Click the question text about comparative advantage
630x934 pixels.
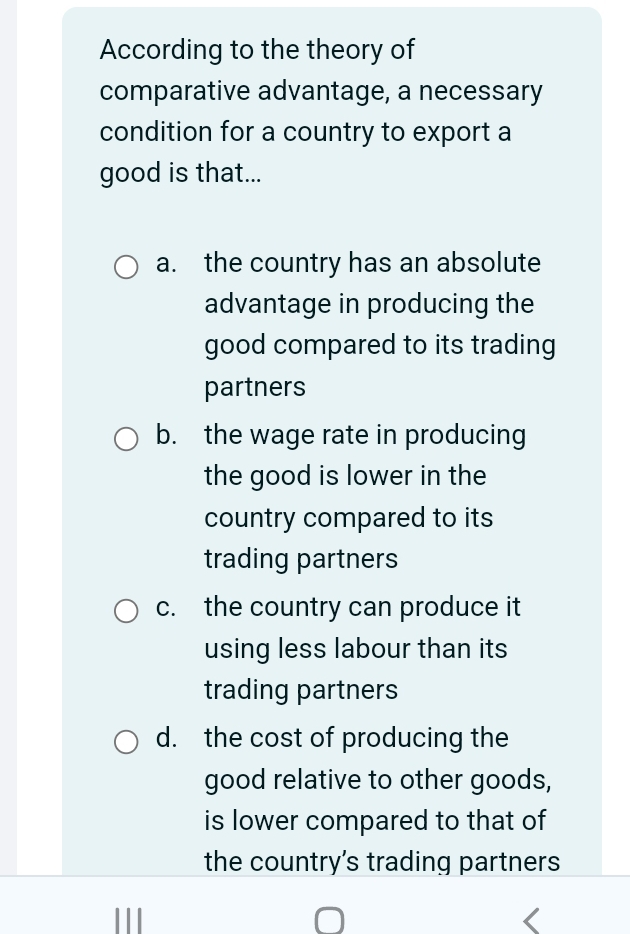[x=320, y=110]
